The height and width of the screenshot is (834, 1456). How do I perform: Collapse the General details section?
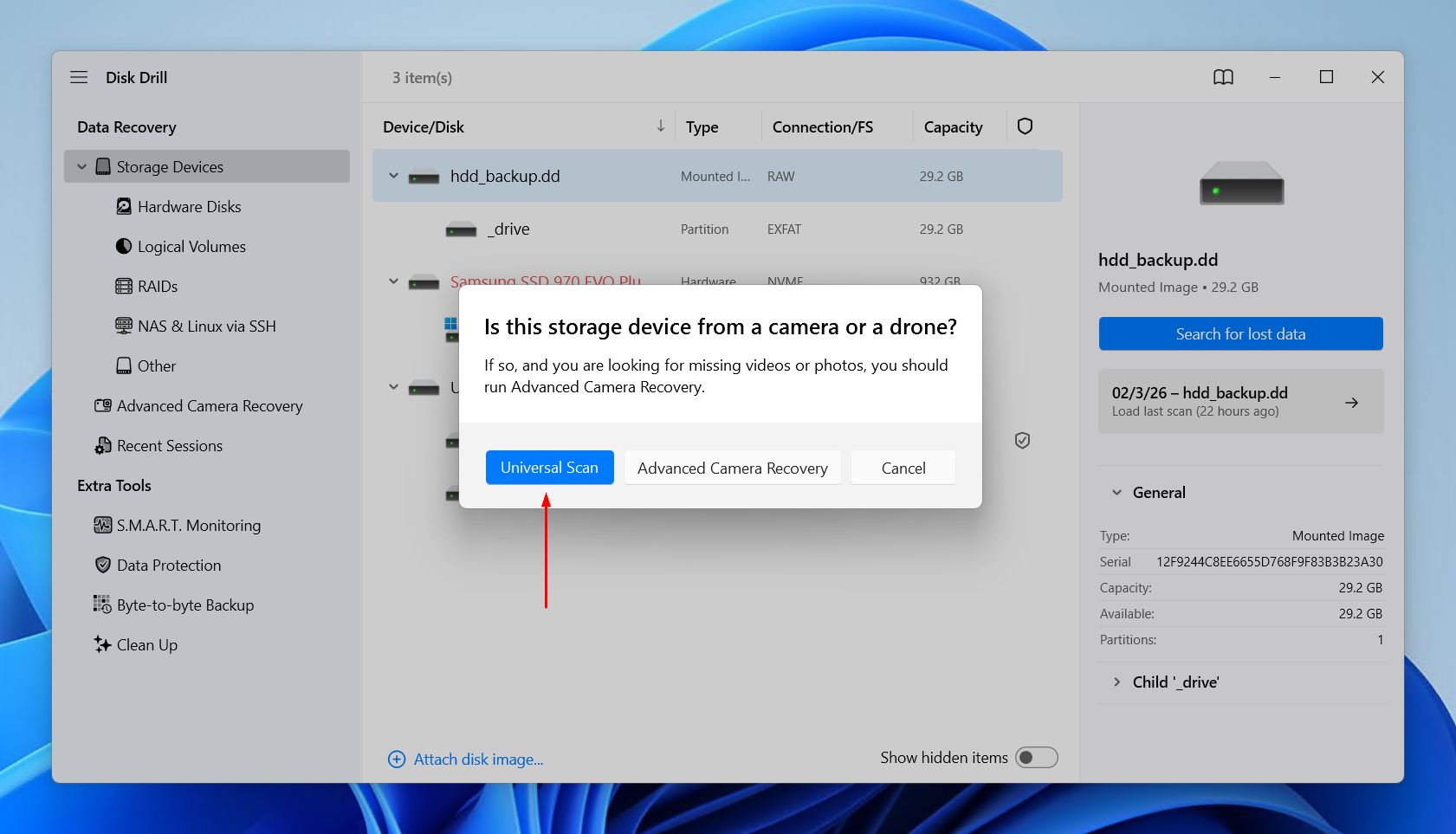pyautogui.click(x=1116, y=493)
